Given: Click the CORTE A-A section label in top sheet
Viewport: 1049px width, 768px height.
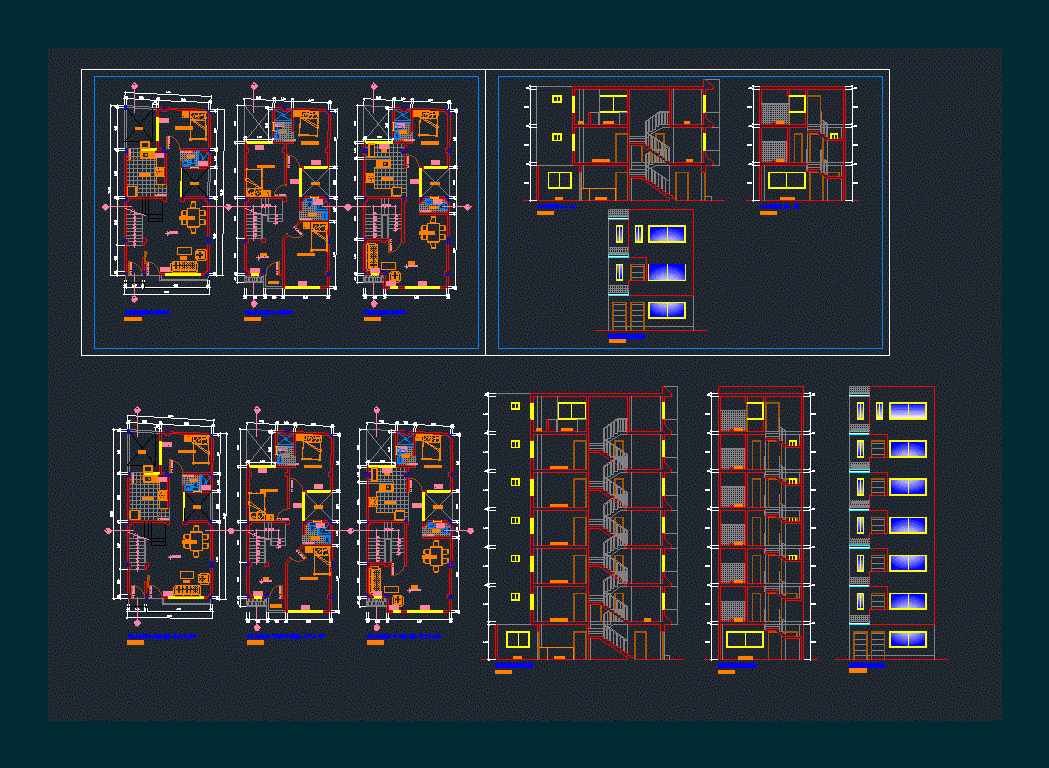Looking at the screenshot, I should [555, 205].
